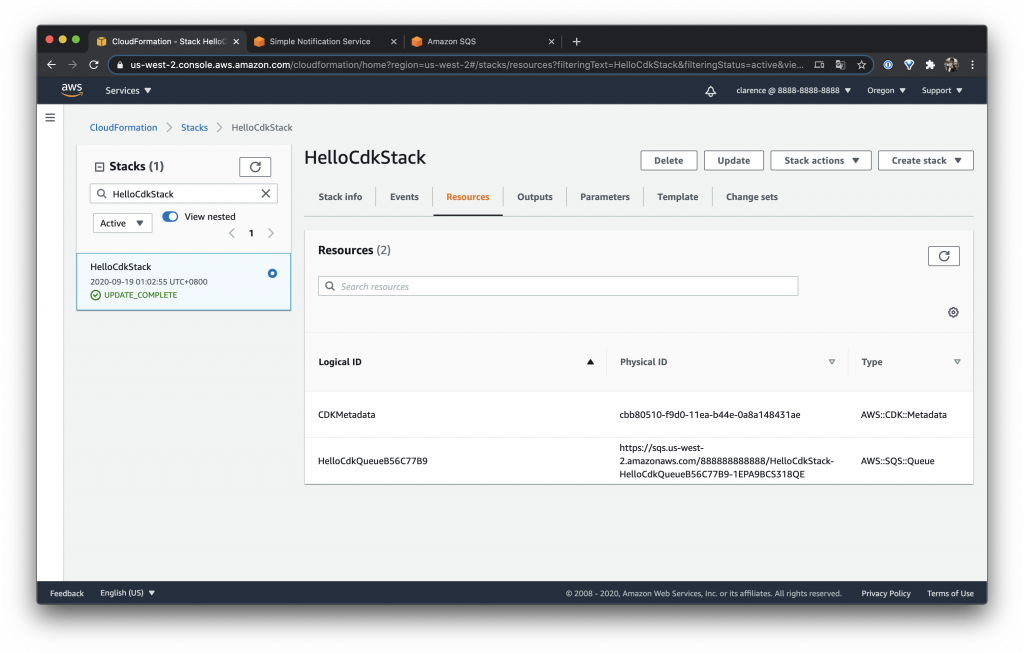Click the Update stack button
Image resolution: width=1024 pixels, height=653 pixels.
[x=733, y=161]
